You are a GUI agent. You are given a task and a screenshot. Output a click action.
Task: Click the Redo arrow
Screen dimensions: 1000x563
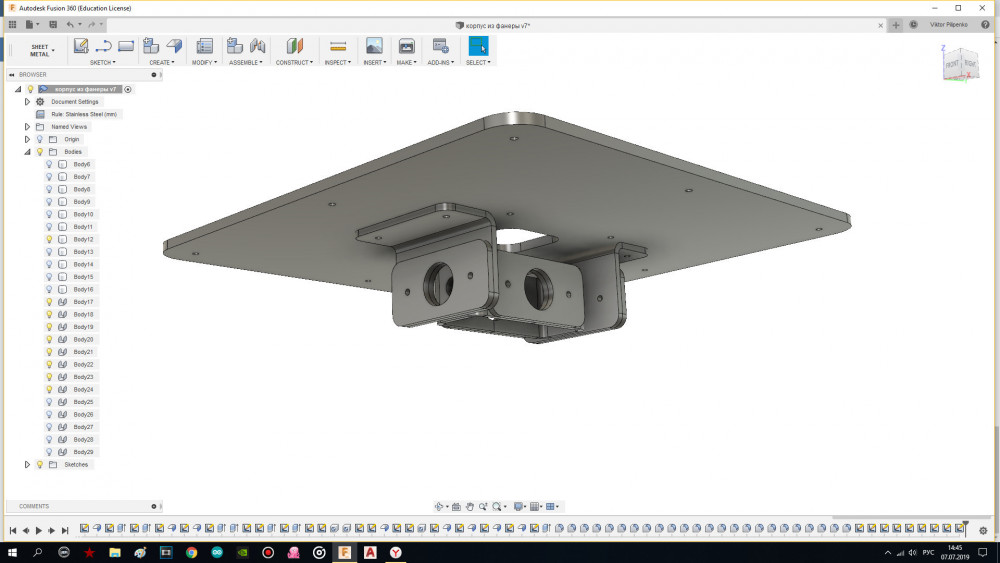(x=92, y=25)
